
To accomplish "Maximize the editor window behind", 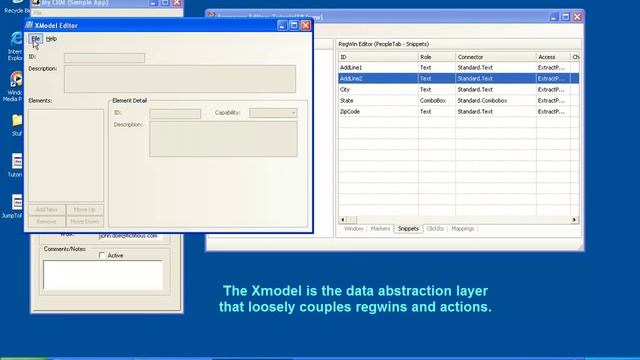I will tap(566, 17).
